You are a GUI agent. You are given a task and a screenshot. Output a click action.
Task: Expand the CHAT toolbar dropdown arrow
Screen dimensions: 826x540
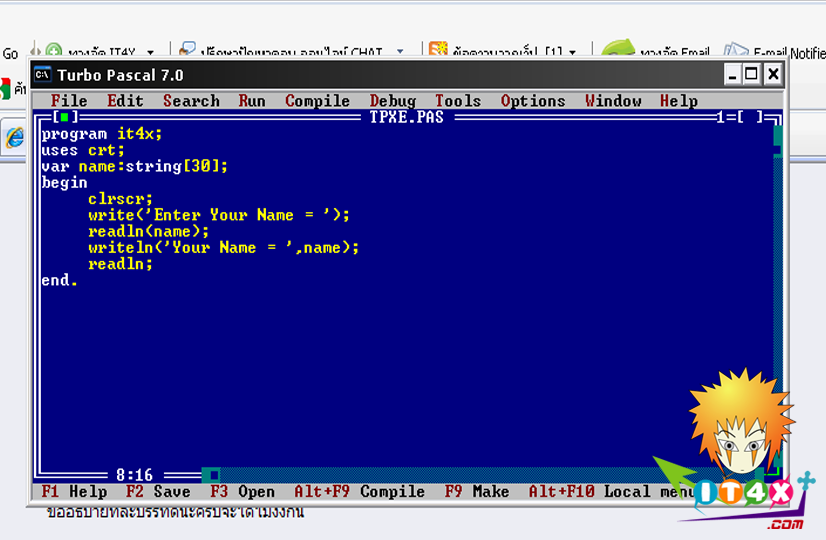[400, 52]
